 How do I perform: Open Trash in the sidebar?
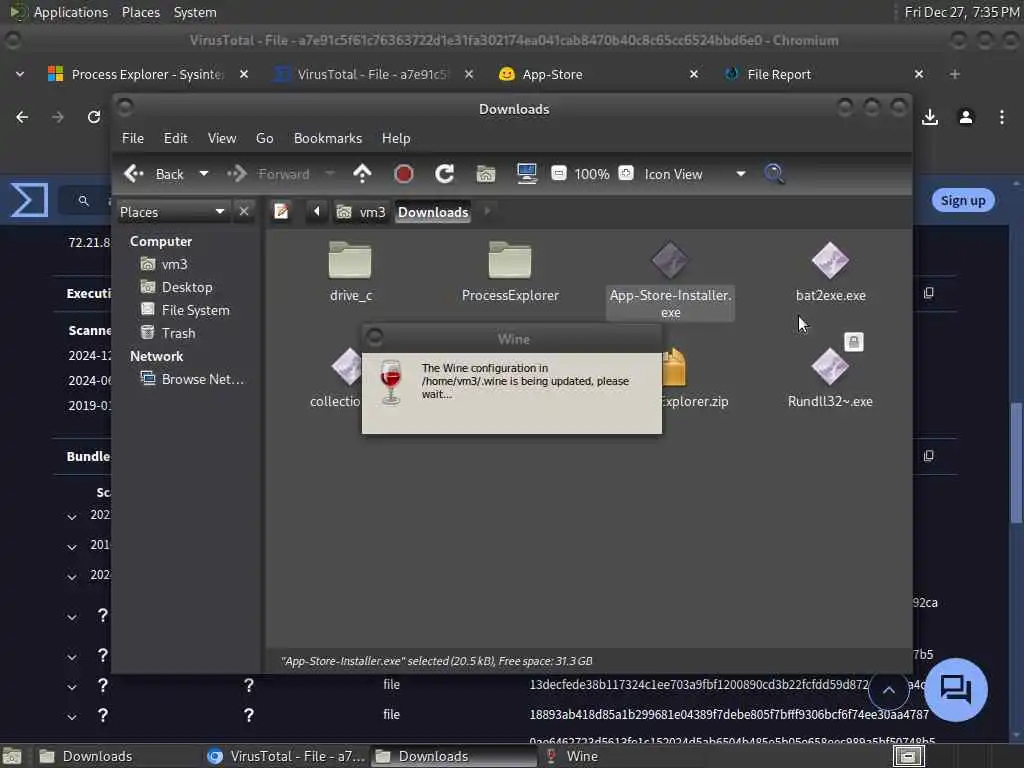click(x=178, y=333)
